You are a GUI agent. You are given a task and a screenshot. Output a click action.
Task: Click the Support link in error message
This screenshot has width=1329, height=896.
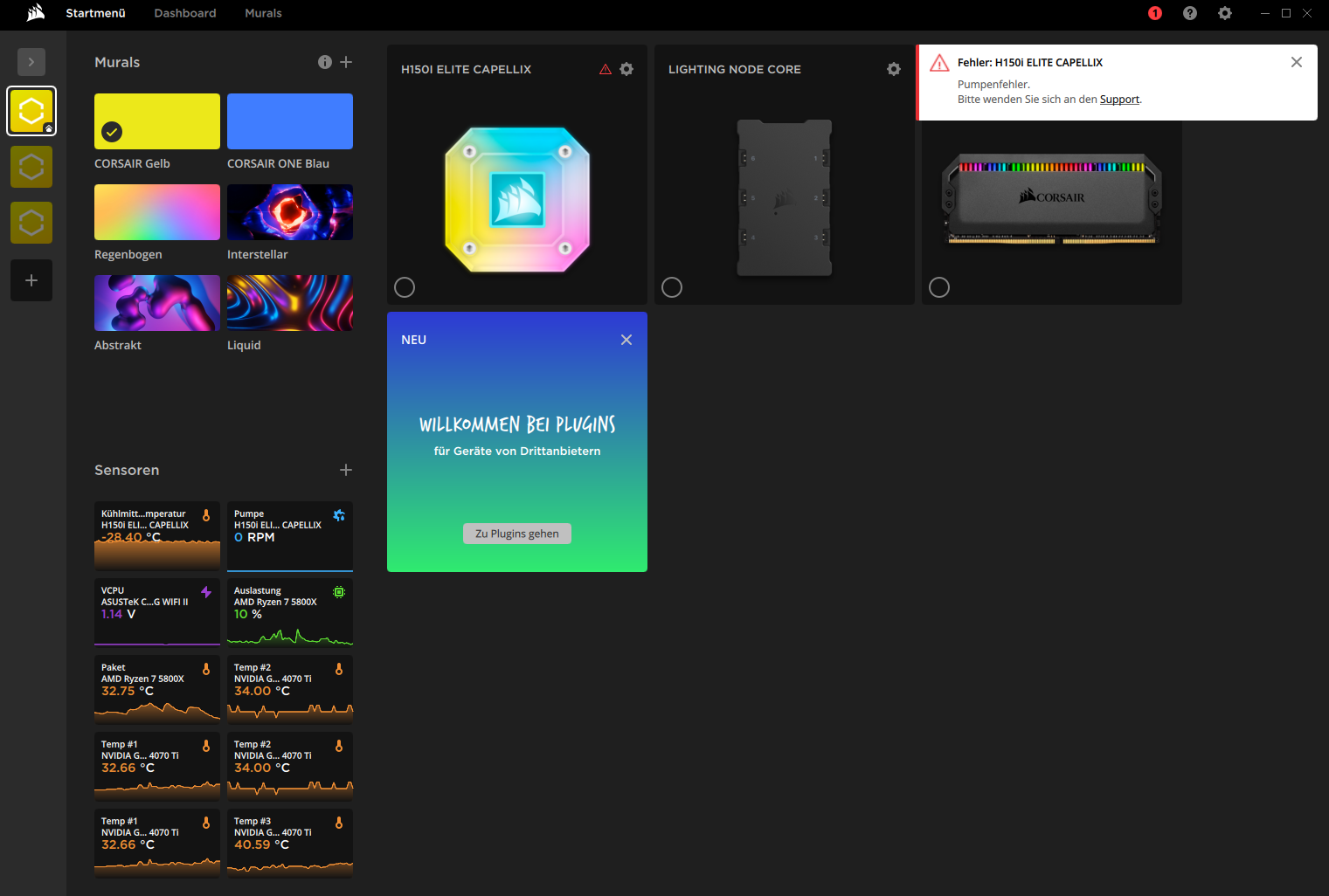tap(1119, 100)
